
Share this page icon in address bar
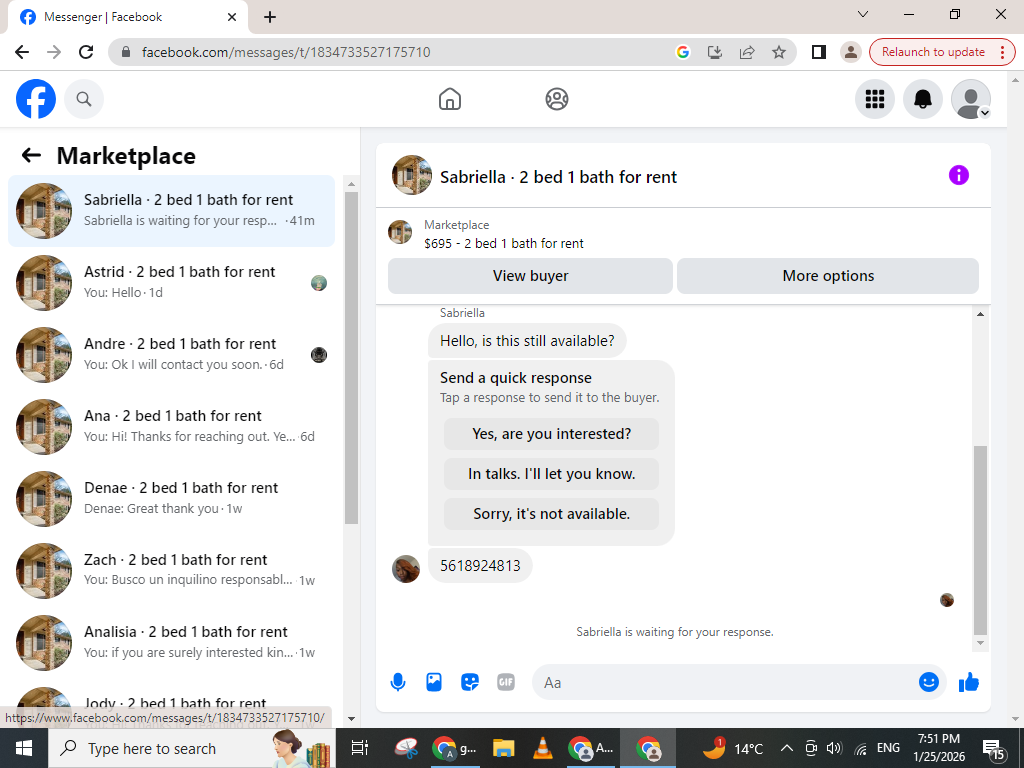(x=746, y=52)
